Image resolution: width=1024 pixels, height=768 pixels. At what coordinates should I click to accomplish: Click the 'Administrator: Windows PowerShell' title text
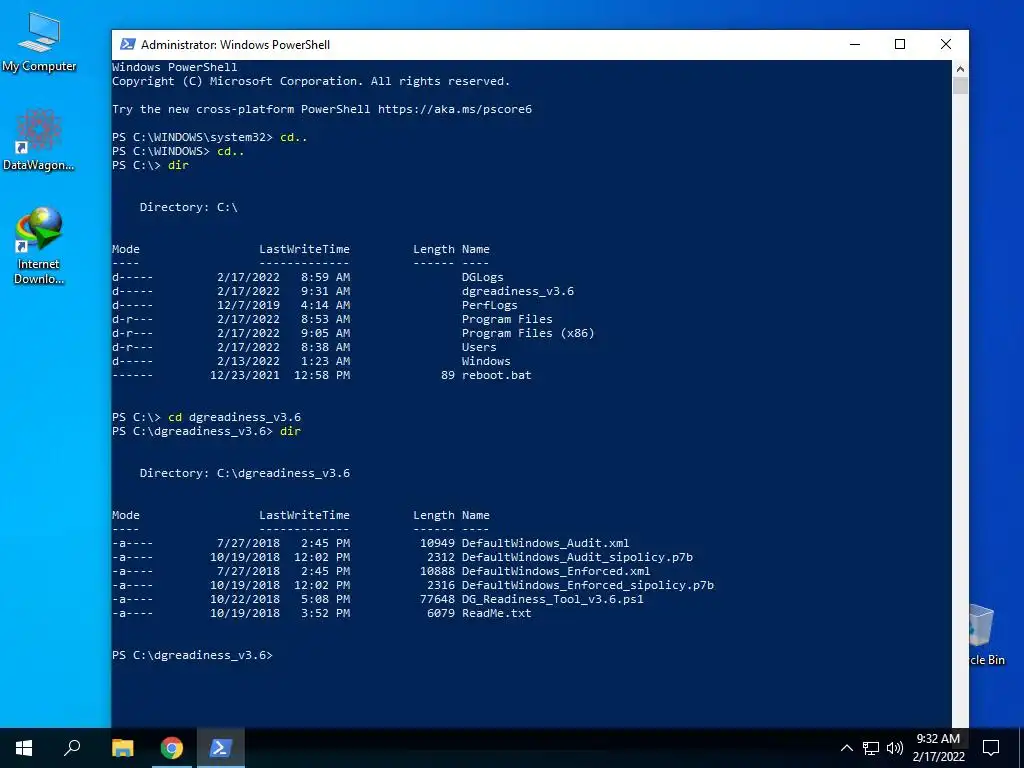236,44
